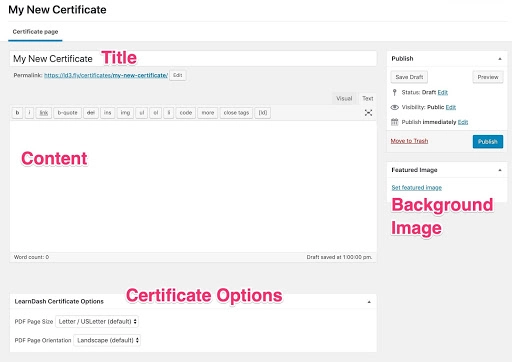512x362 pixels.
Task: Click the blue Publish button
Action: [488, 142]
